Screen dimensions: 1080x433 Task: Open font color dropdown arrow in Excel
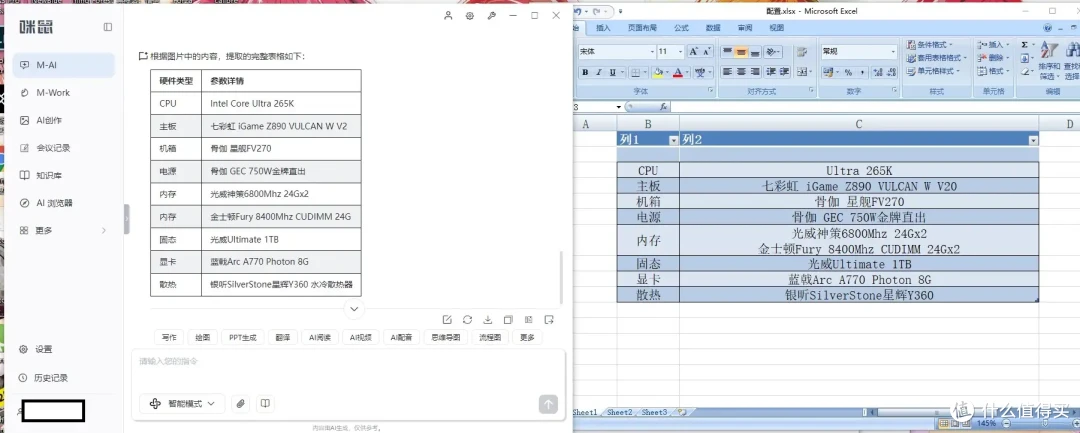click(x=687, y=72)
